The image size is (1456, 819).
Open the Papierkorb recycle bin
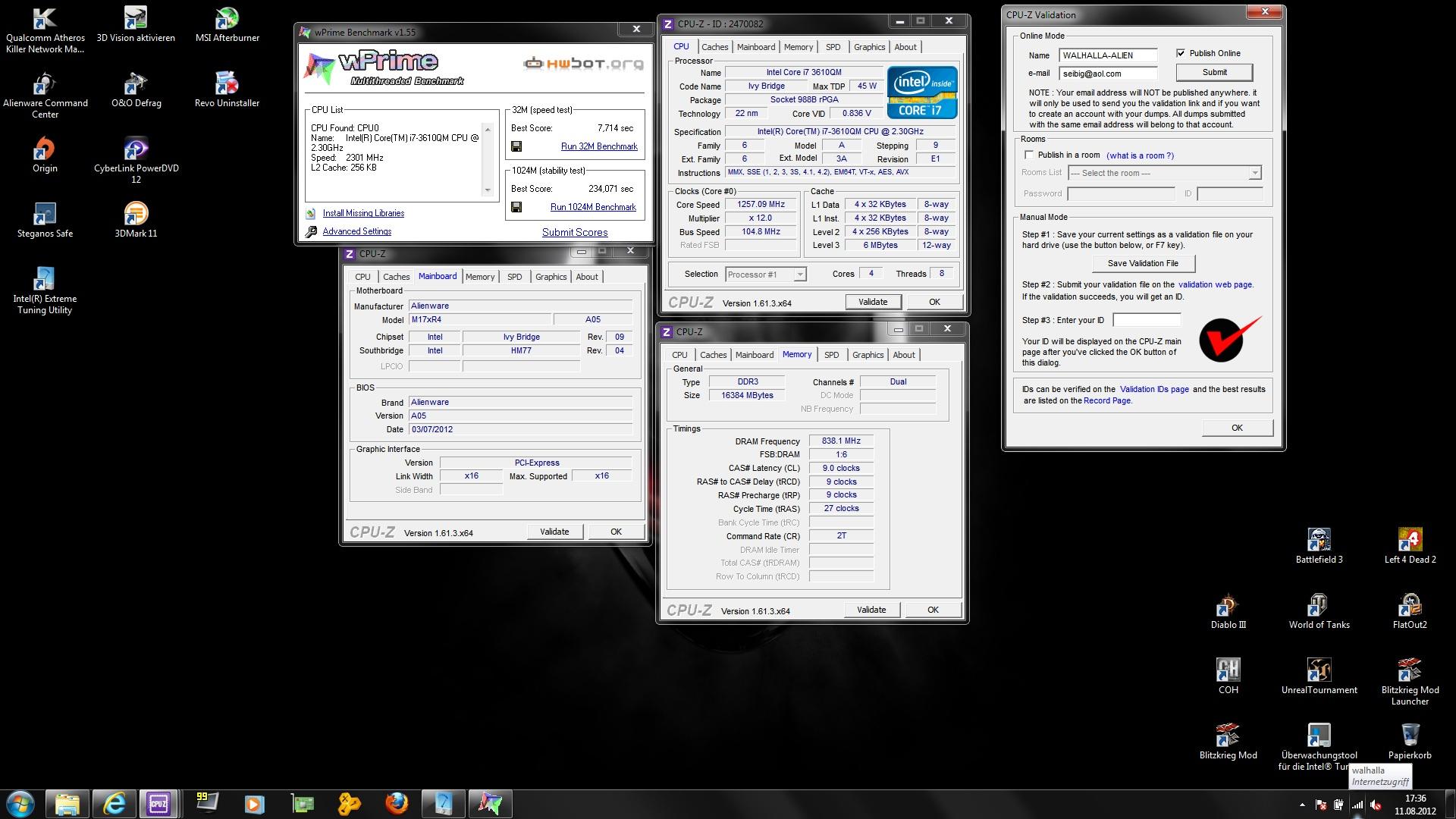(x=1410, y=742)
